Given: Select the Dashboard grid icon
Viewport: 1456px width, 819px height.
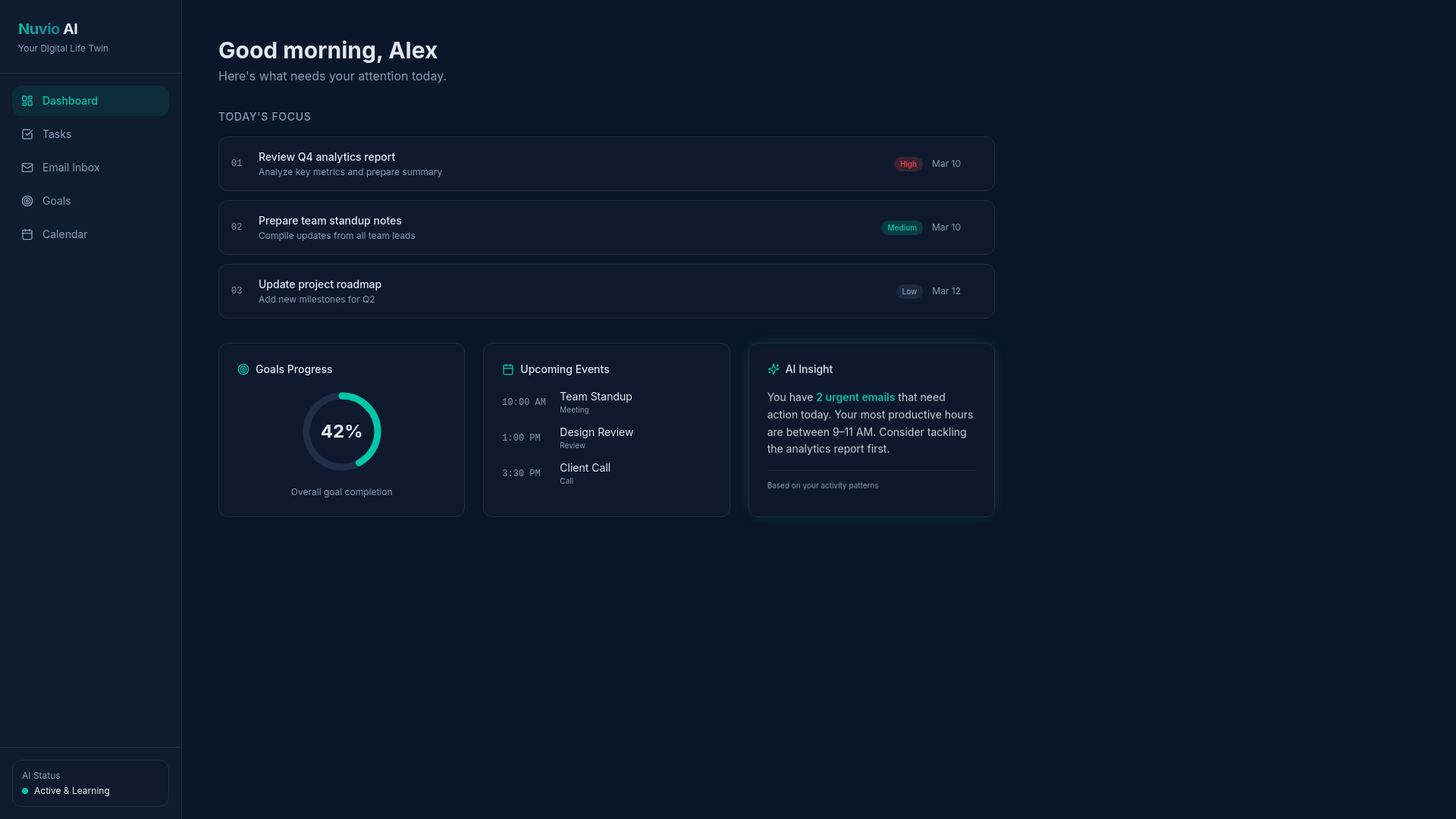Looking at the screenshot, I should point(27,101).
